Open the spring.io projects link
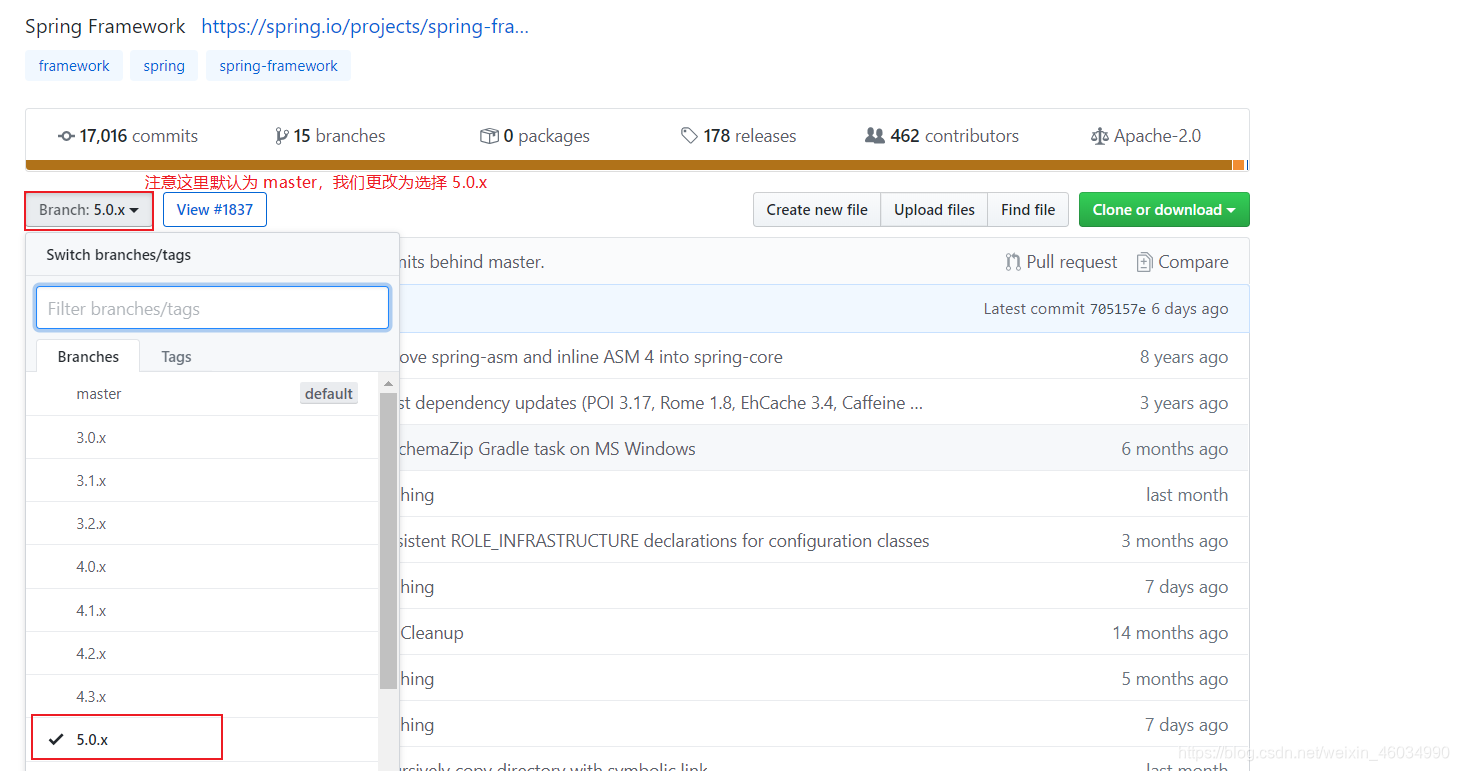 click(365, 26)
